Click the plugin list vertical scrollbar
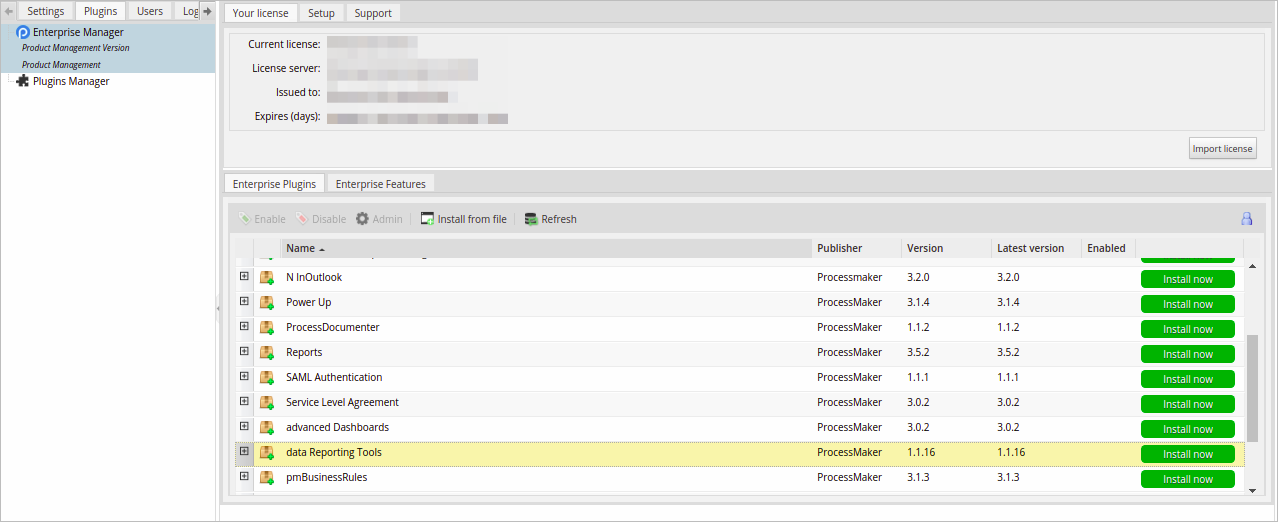The width and height of the screenshot is (1278, 522). click(x=1252, y=388)
